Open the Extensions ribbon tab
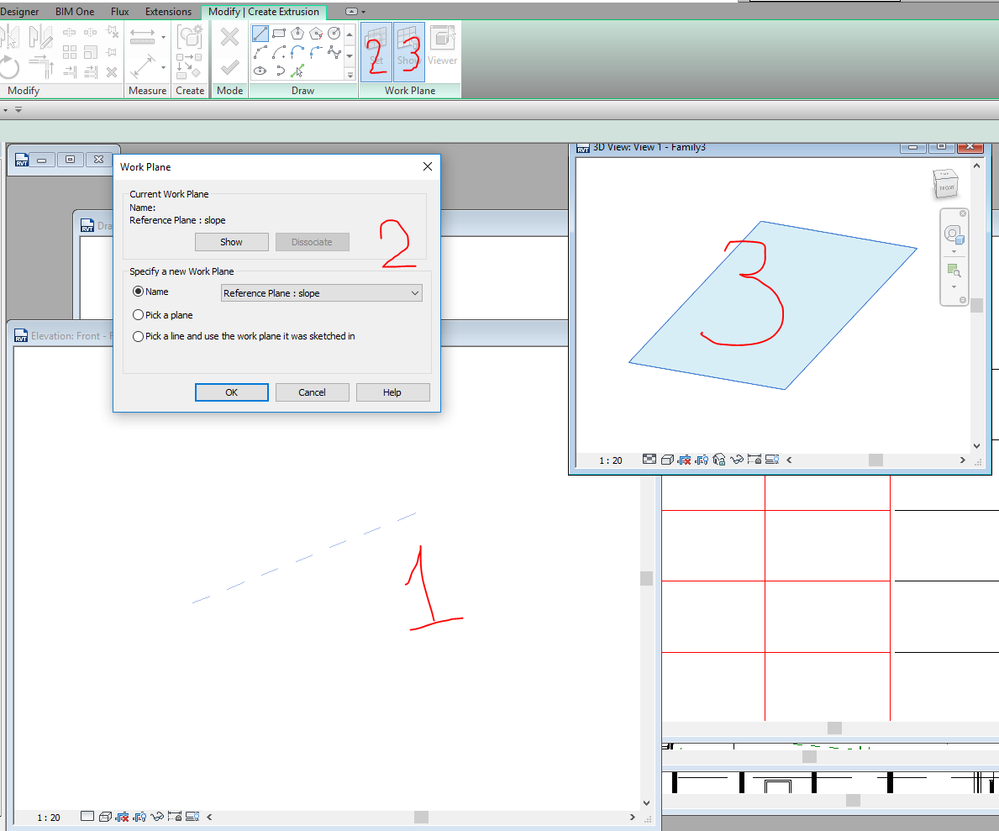 (x=168, y=11)
